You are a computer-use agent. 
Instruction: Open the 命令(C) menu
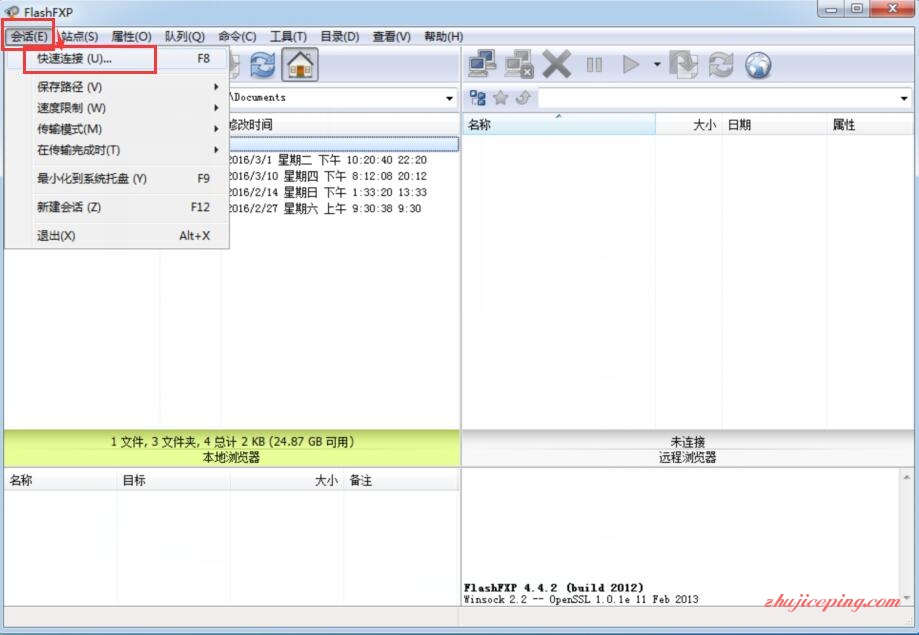[x=237, y=36]
